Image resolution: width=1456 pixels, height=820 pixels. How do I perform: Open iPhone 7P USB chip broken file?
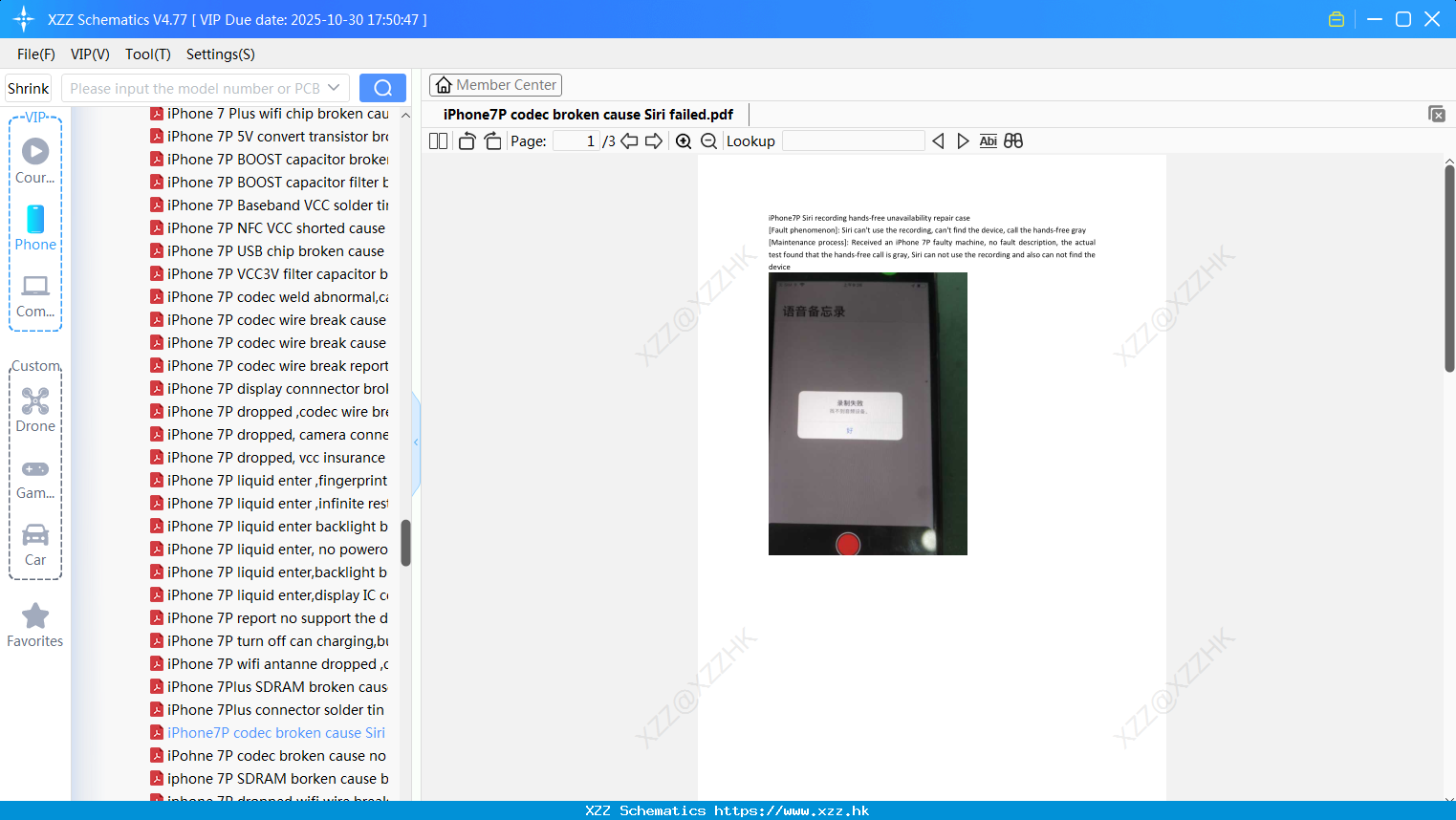click(x=270, y=251)
